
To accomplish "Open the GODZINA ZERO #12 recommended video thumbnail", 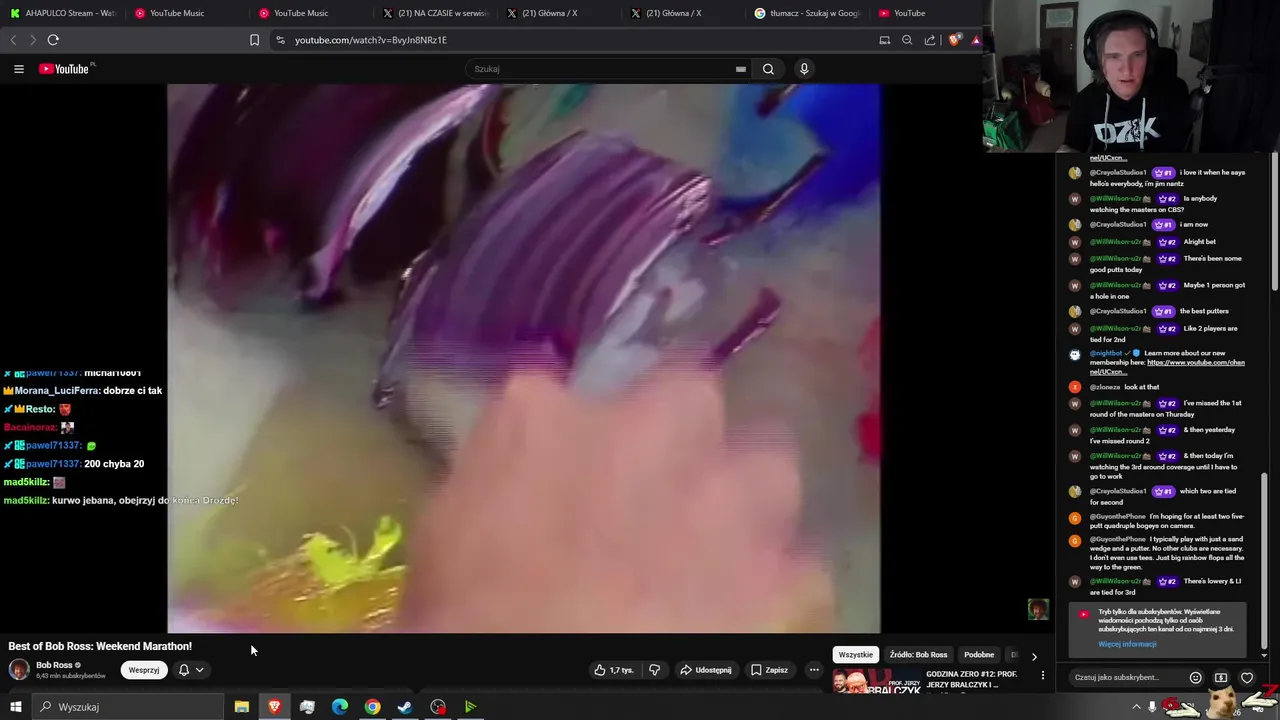I will [x=877, y=681].
